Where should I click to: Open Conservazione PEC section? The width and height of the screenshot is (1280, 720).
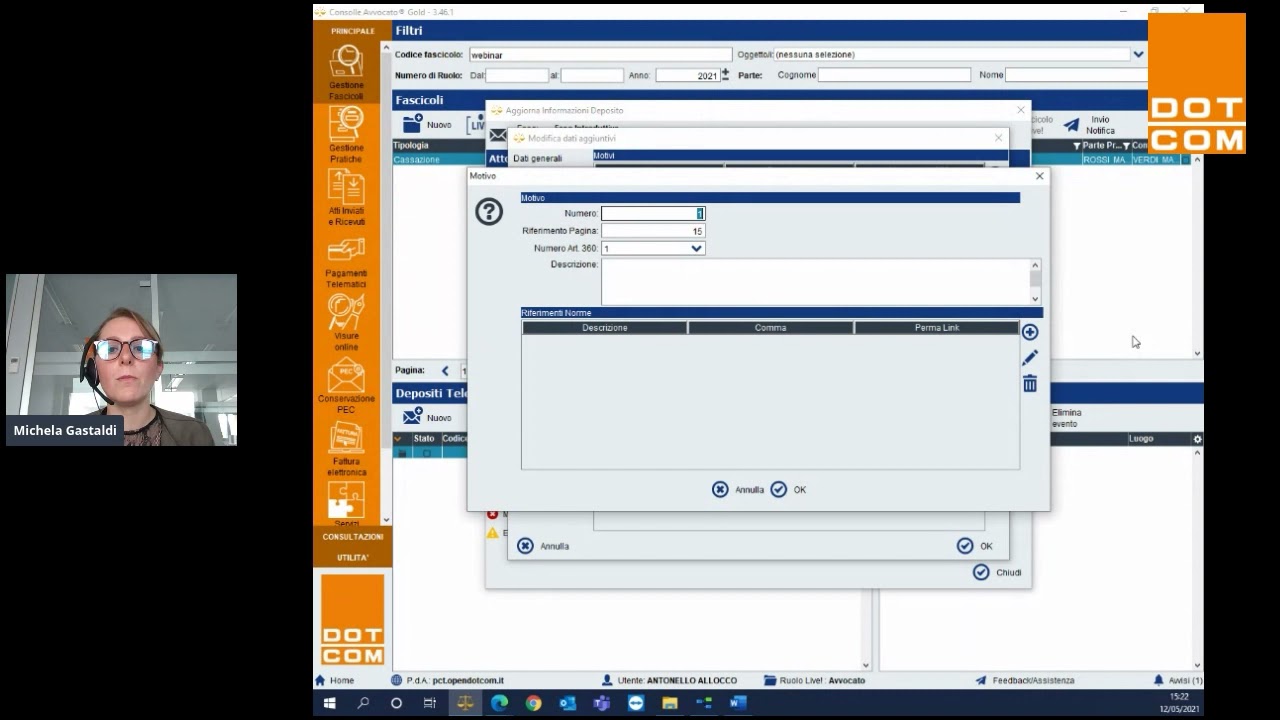pyautogui.click(x=346, y=385)
